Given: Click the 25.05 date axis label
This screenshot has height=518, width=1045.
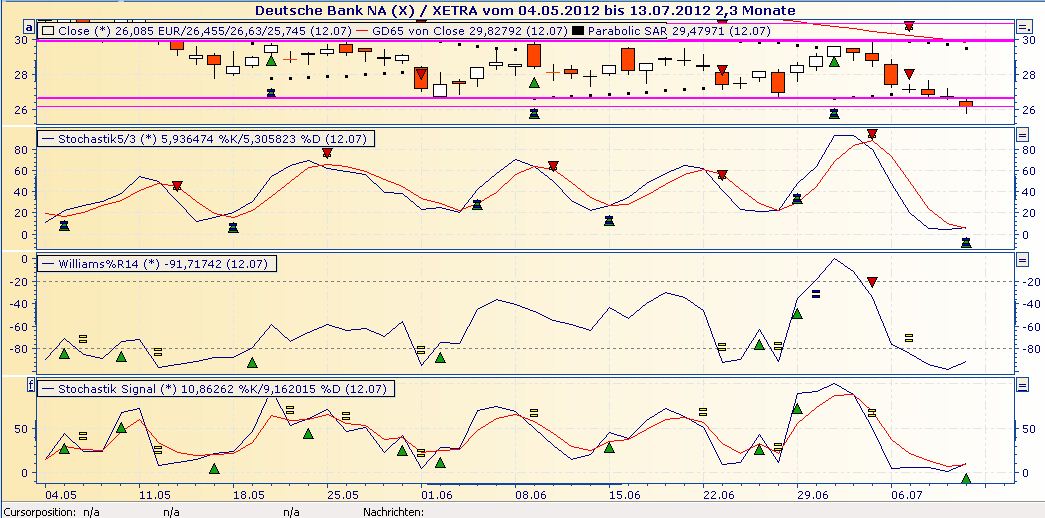Looking at the screenshot, I should pyautogui.click(x=341, y=495).
